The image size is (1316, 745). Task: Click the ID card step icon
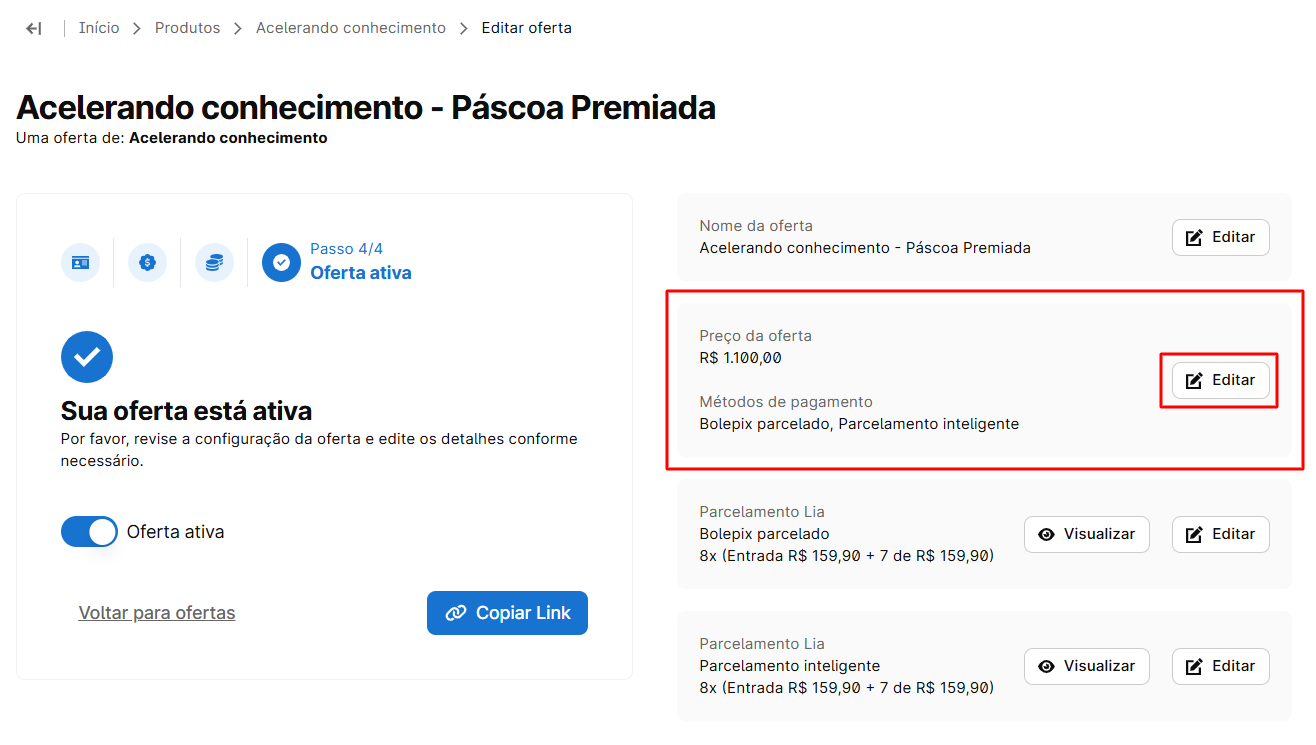80,262
